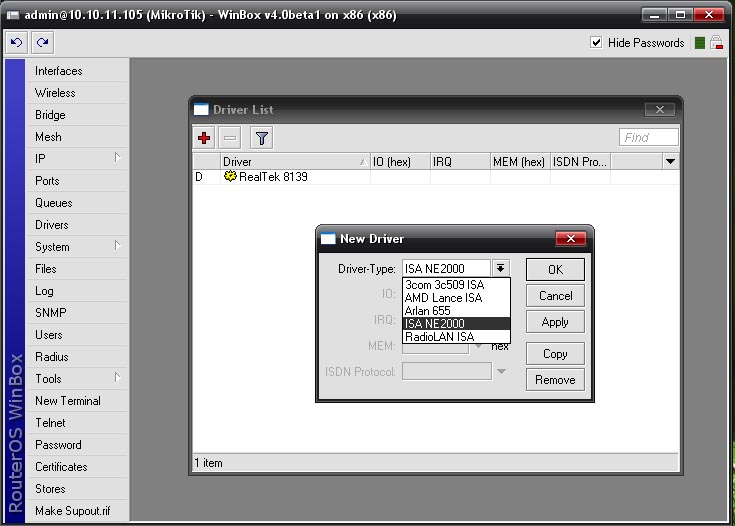The width and height of the screenshot is (735, 526).
Task: Open the ISDN Protocol dropdown arrow
Action: pos(501,371)
